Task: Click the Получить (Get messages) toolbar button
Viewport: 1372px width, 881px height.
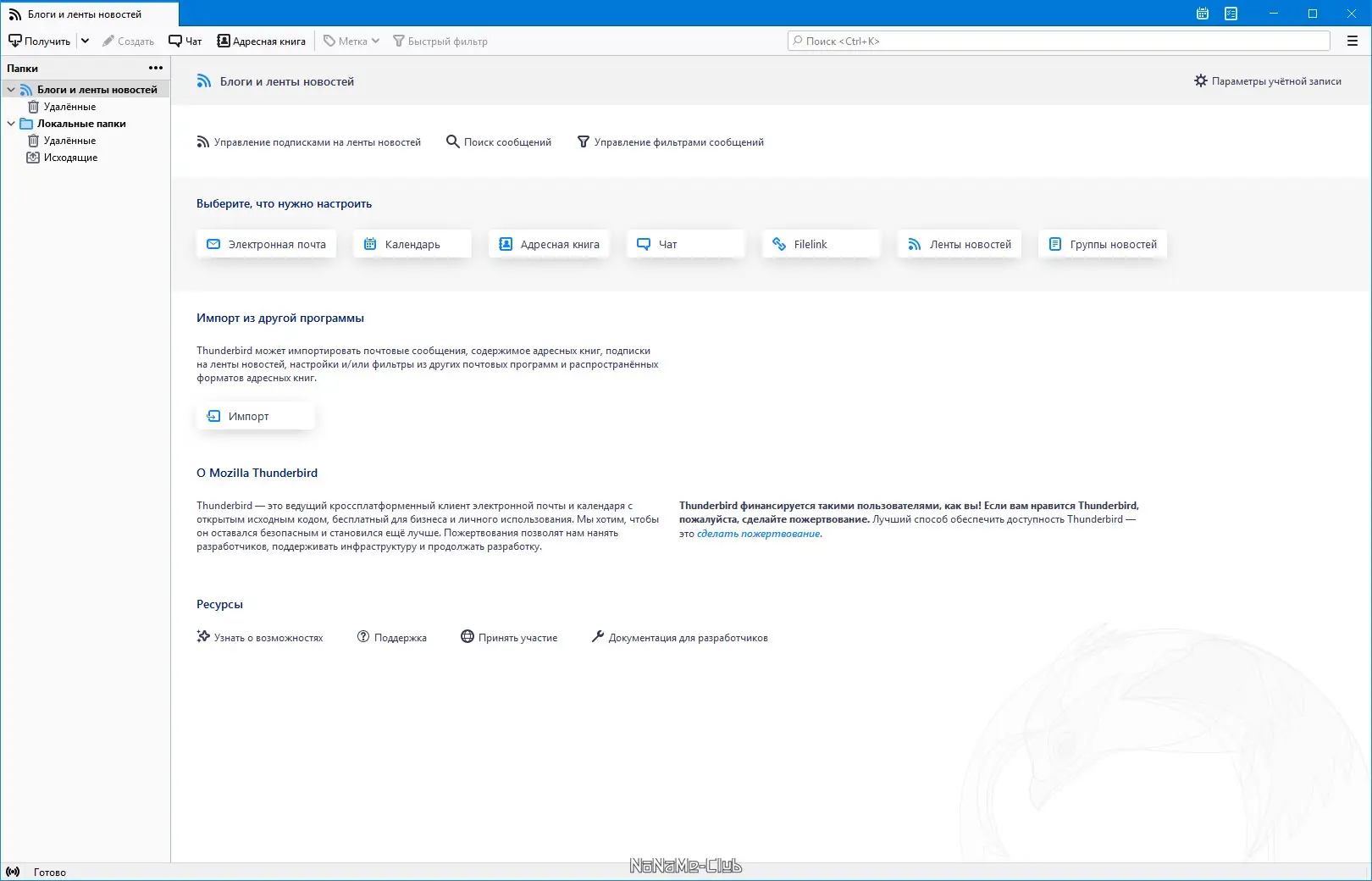Action: 40,41
